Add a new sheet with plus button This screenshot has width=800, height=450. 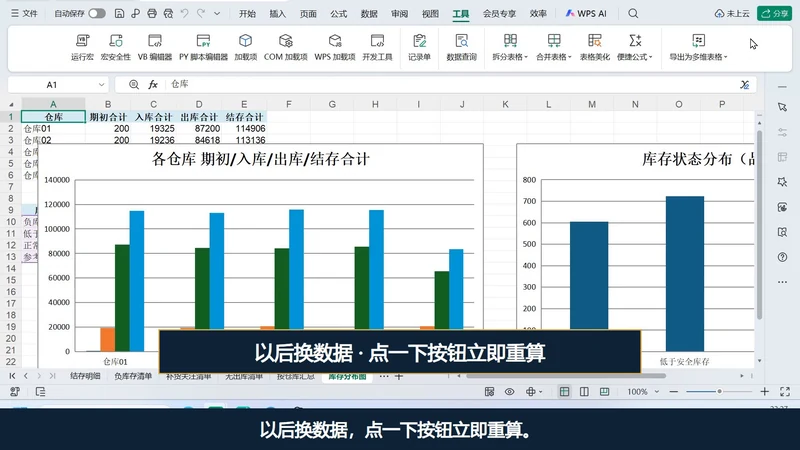coord(399,376)
